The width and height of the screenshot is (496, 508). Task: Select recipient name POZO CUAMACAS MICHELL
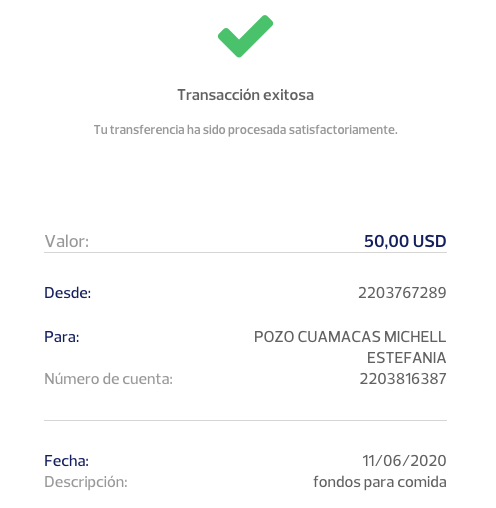tap(350, 337)
